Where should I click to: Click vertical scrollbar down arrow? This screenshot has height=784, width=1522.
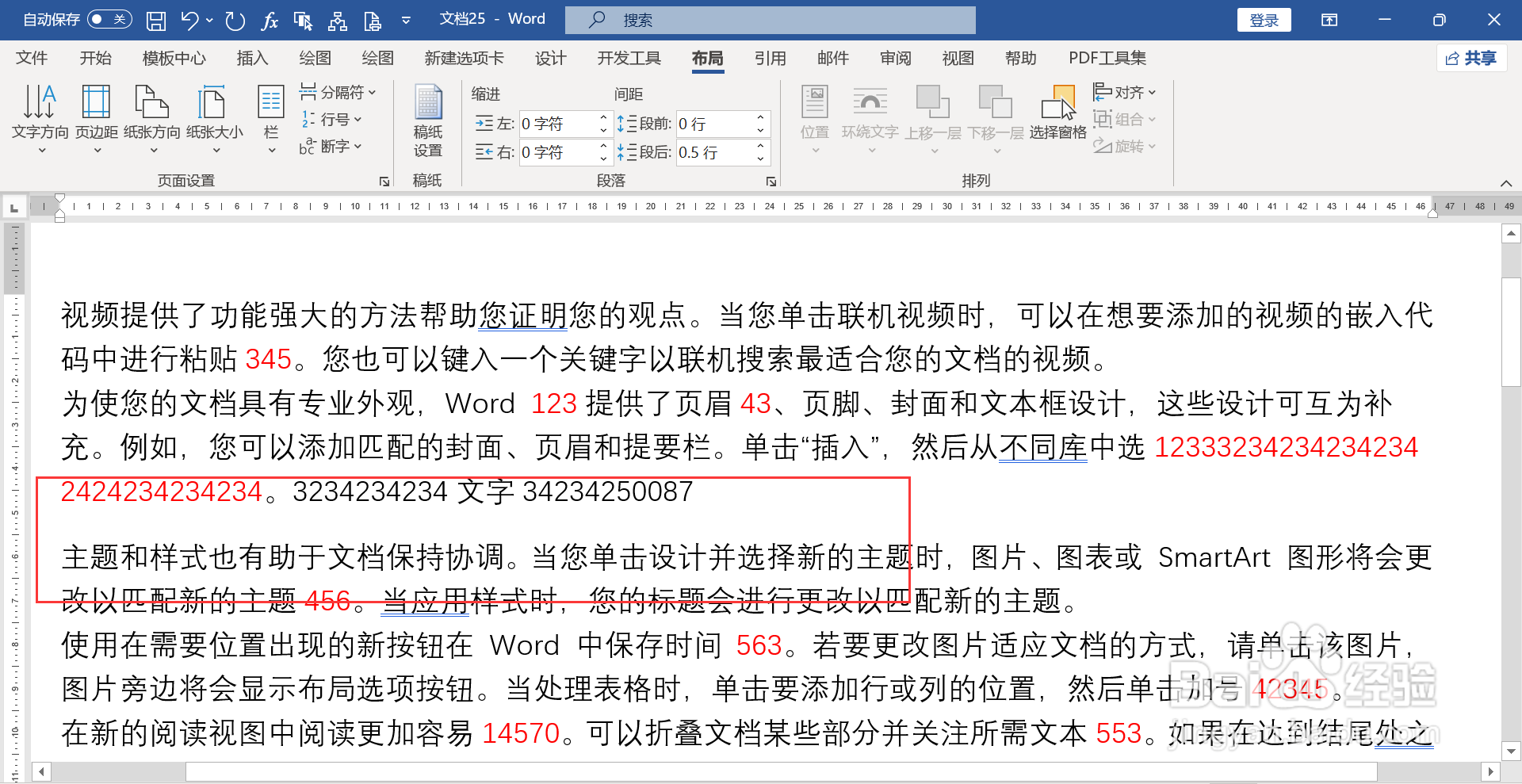[1511, 751]
